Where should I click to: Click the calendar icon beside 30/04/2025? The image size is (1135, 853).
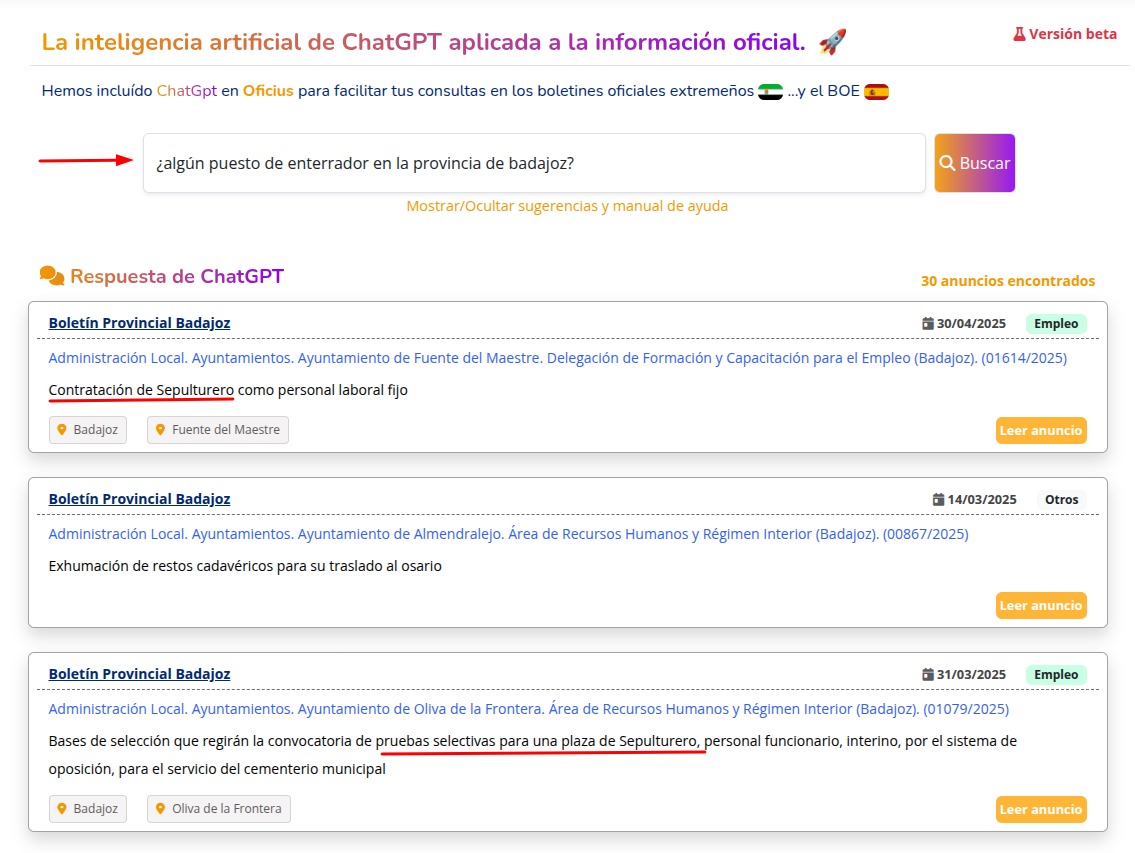927,324
